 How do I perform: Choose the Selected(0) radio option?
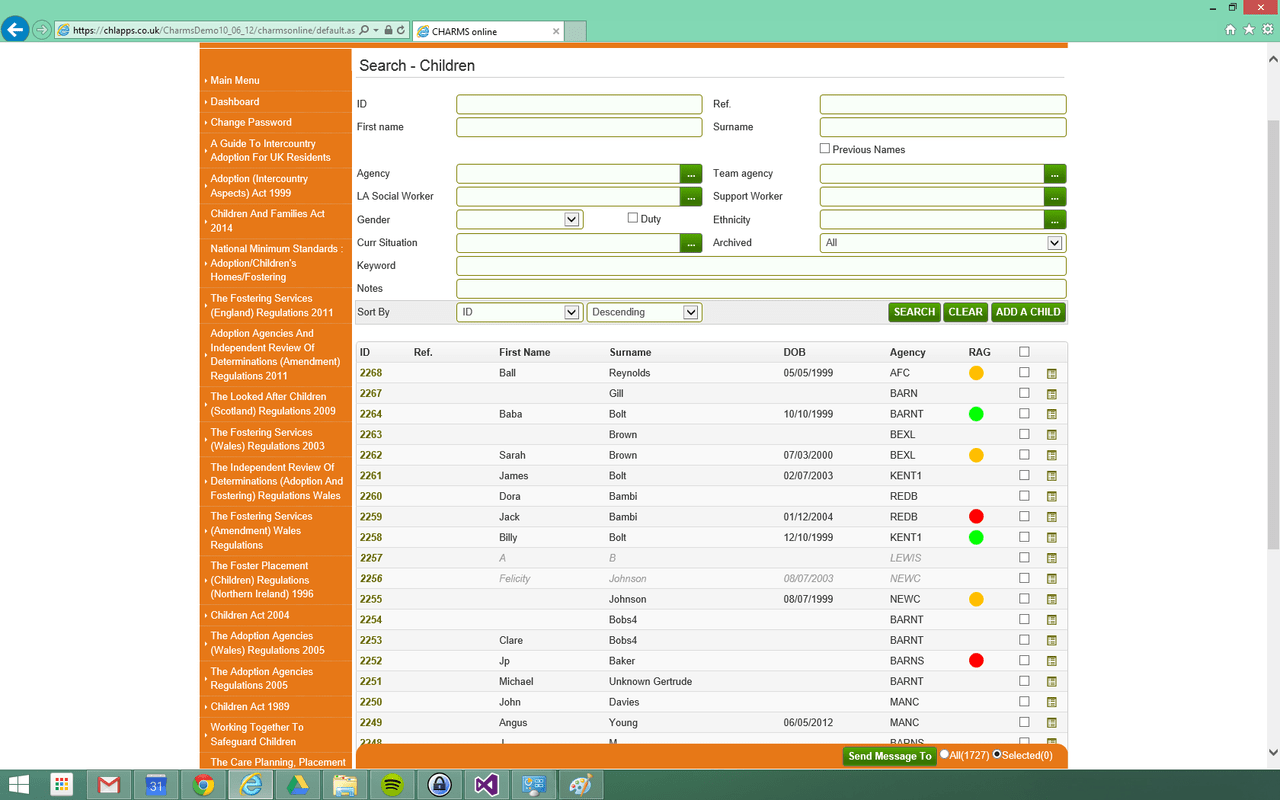coord(997,755)
